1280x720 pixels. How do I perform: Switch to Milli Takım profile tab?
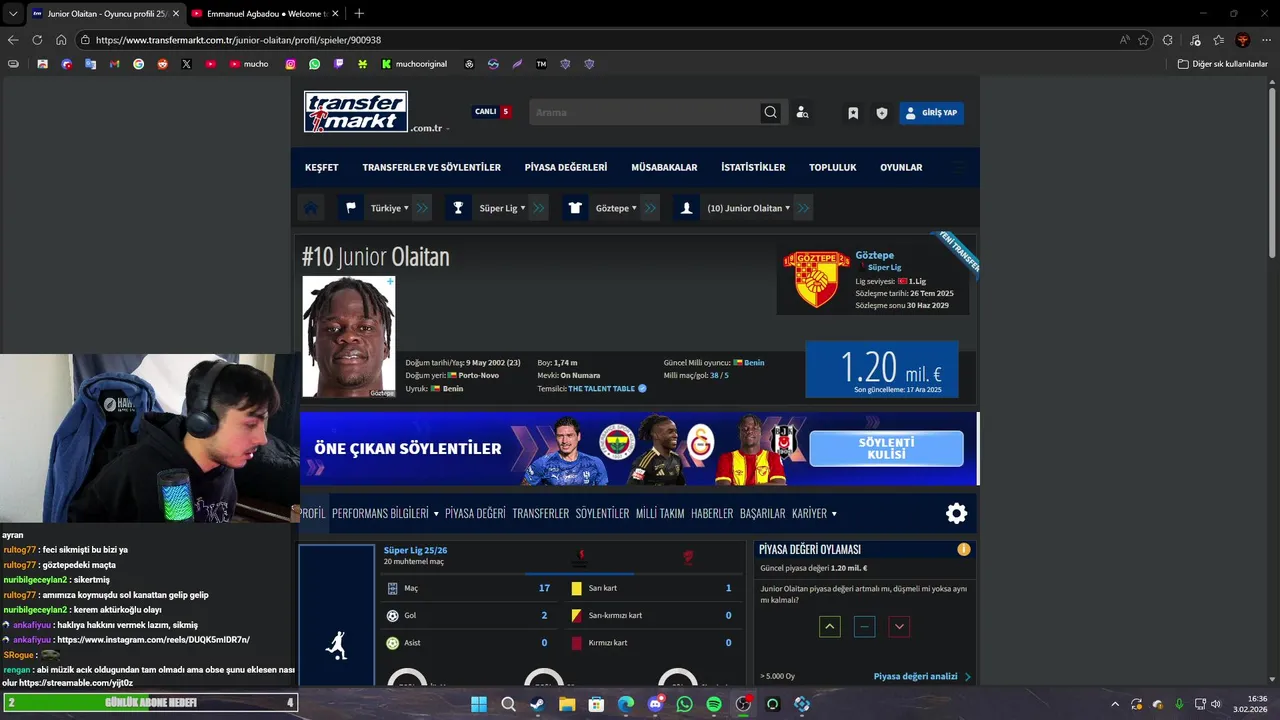point(660,513)
